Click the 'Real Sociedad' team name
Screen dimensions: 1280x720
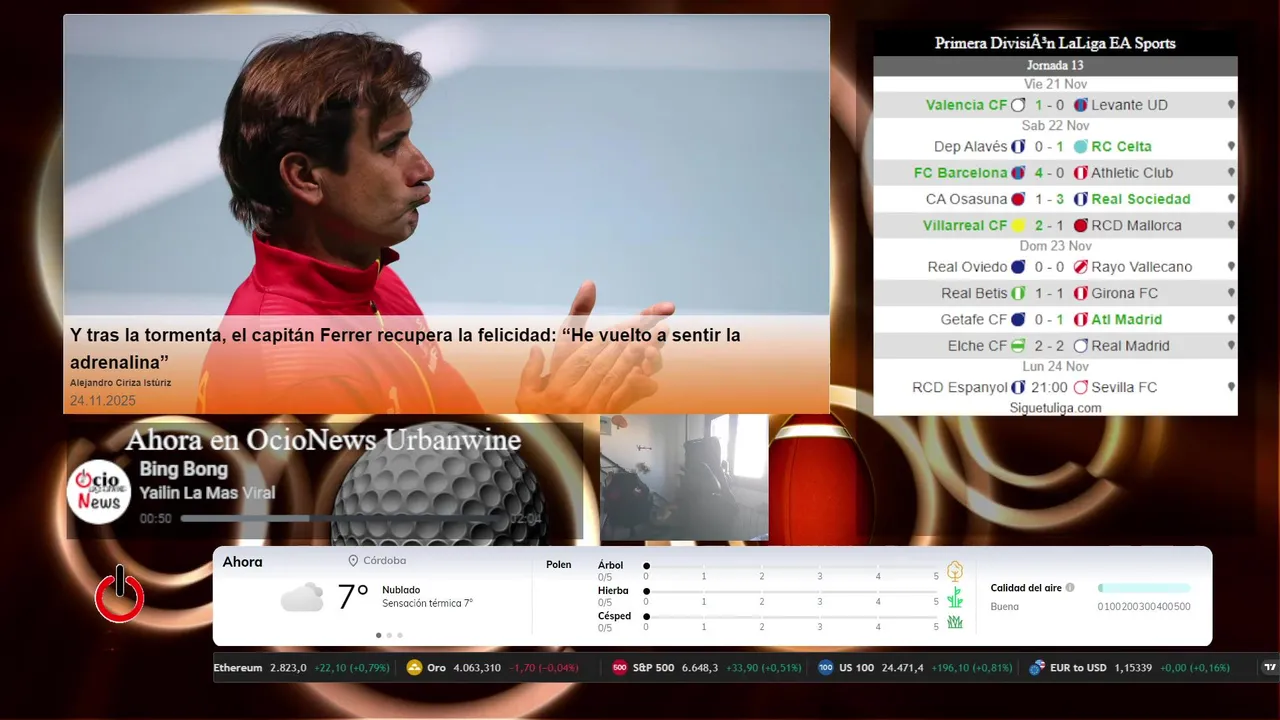1141,199
